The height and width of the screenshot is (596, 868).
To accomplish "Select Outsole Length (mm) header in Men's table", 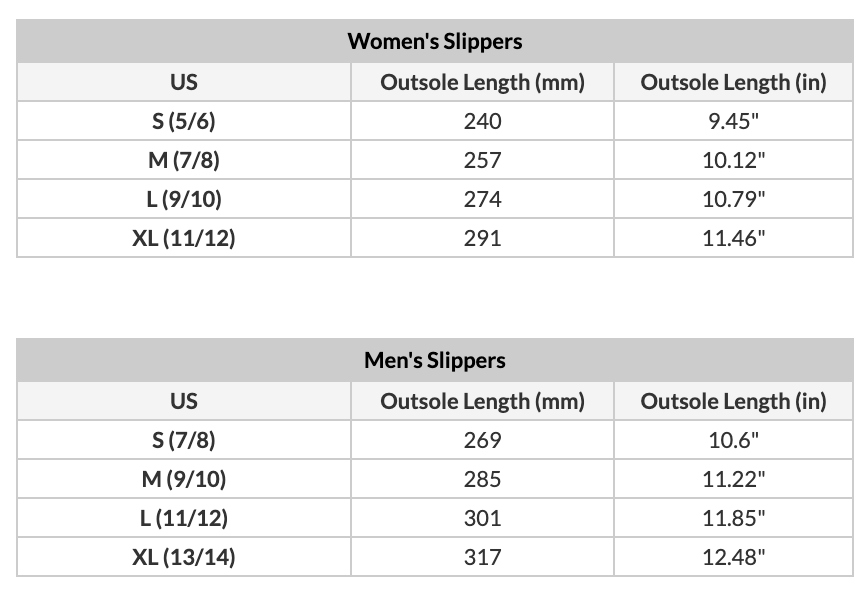I will (482, 401).
